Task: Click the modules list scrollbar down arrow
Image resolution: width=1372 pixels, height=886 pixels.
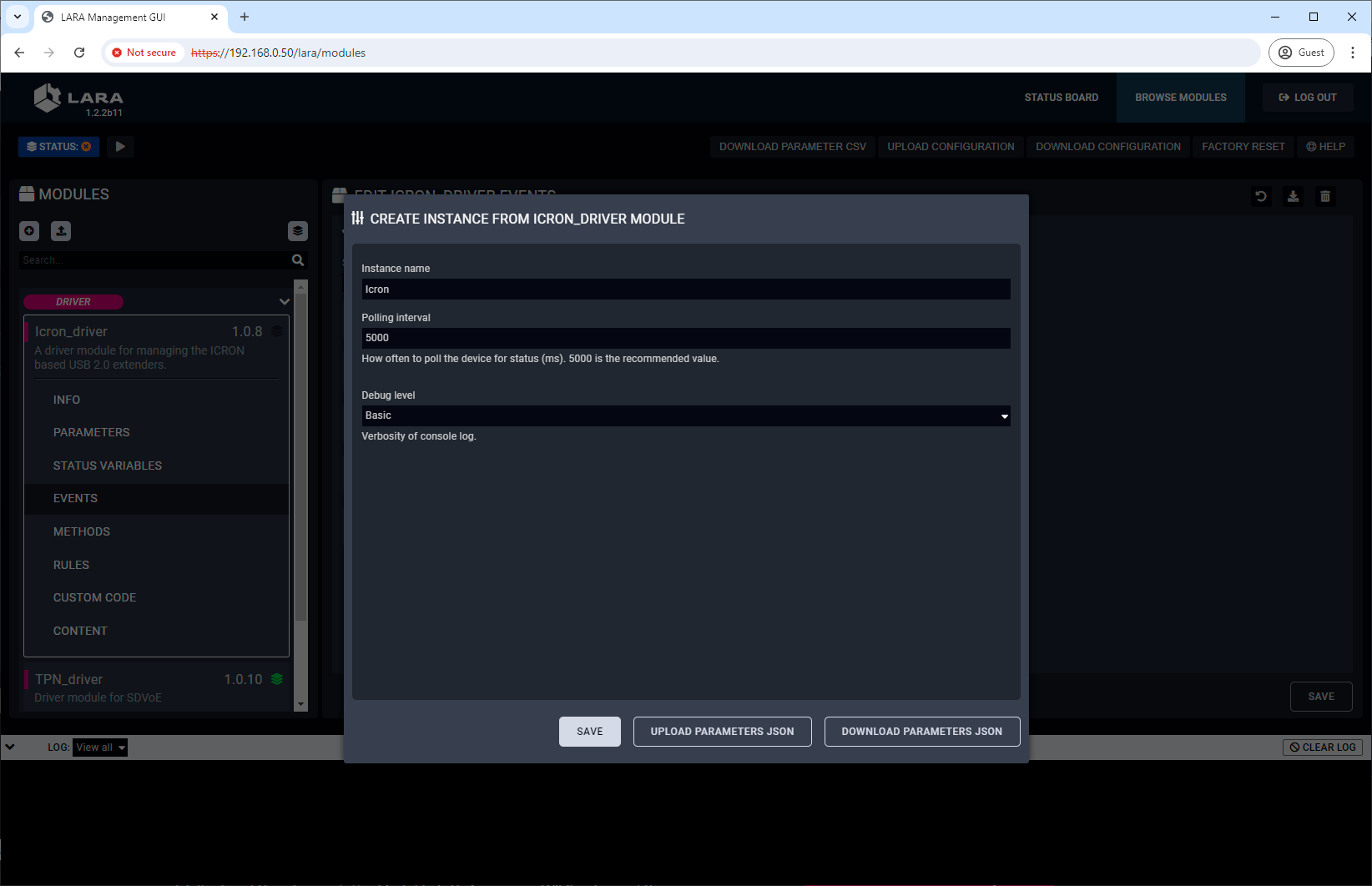Action: click(301, 704)
